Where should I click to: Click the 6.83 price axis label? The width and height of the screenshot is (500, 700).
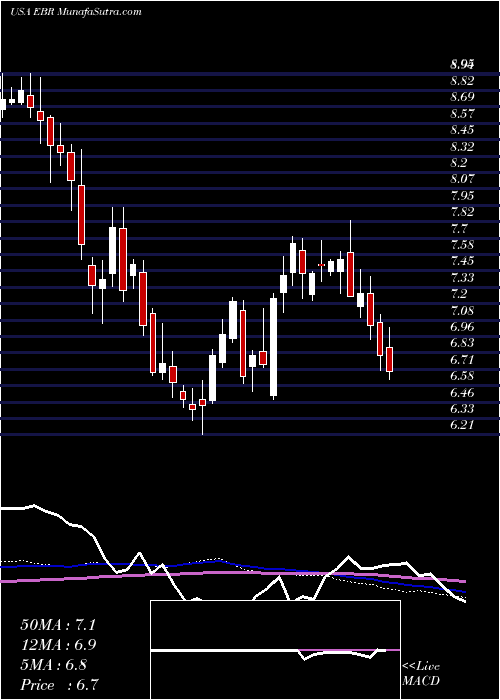pos(462,343)
